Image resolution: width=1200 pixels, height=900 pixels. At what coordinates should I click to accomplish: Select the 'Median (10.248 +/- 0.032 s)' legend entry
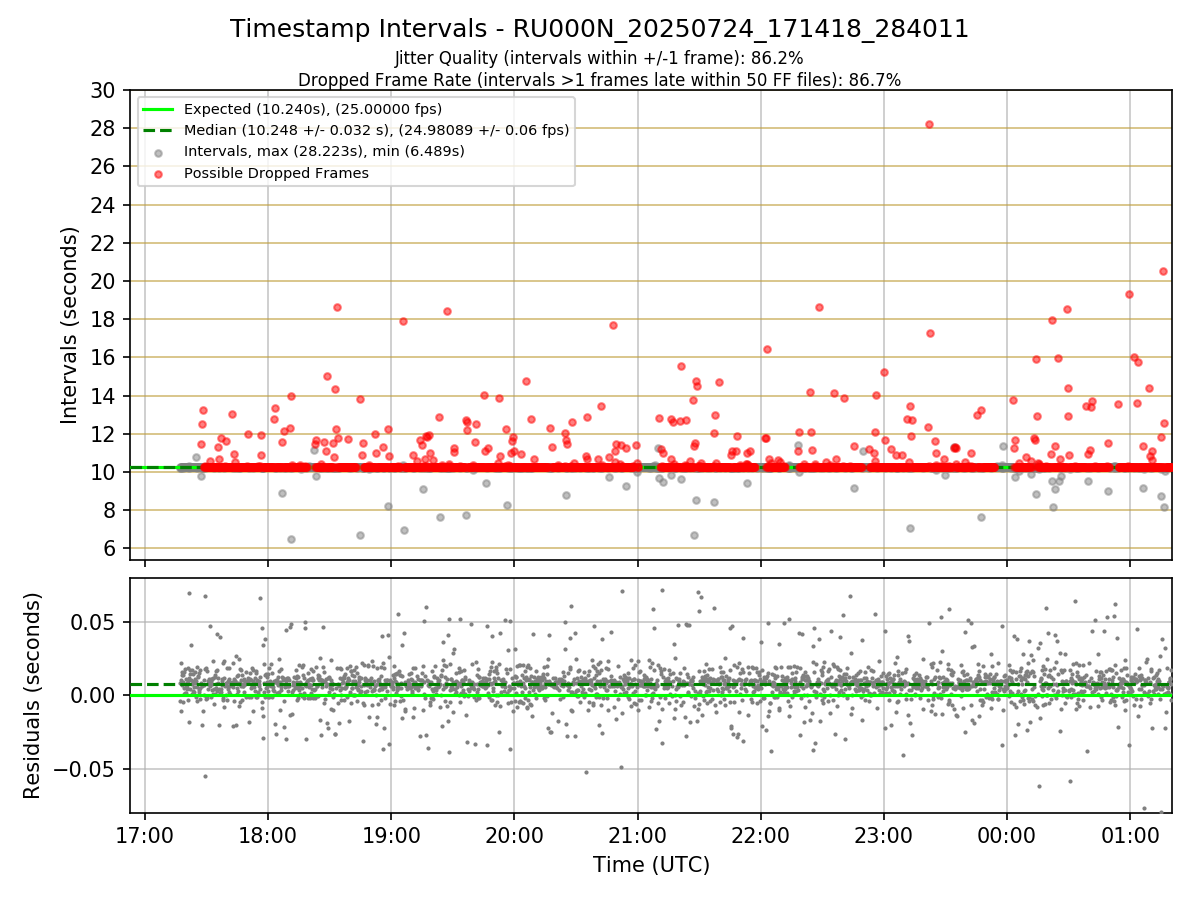tap(357, 130)
